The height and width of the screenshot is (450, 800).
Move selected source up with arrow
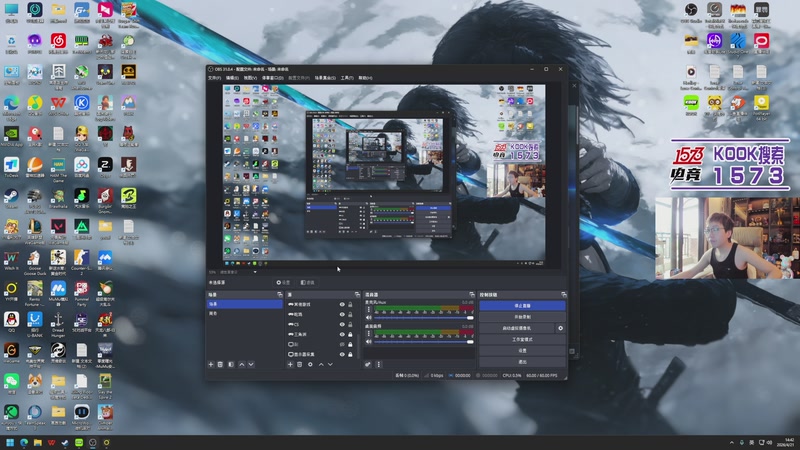coord(321,364)
